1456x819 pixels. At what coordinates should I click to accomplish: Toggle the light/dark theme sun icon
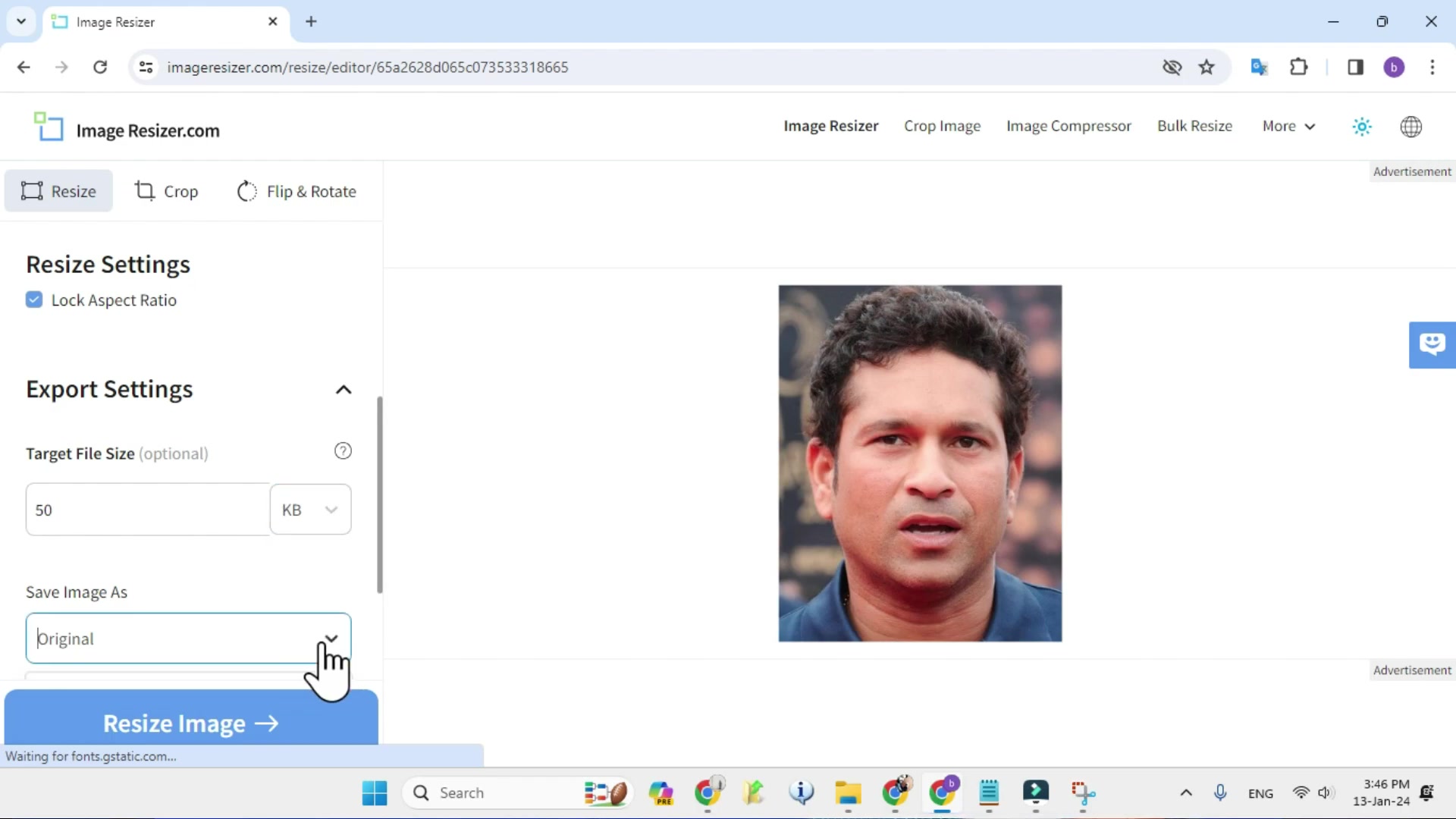coord(1362,127)
